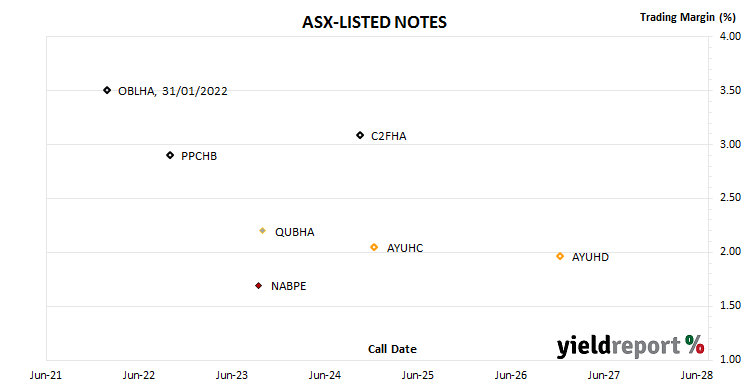Screen dimensions: 750x391
Task: Select the AYUHC orange data marker
Action: point(374,247)
